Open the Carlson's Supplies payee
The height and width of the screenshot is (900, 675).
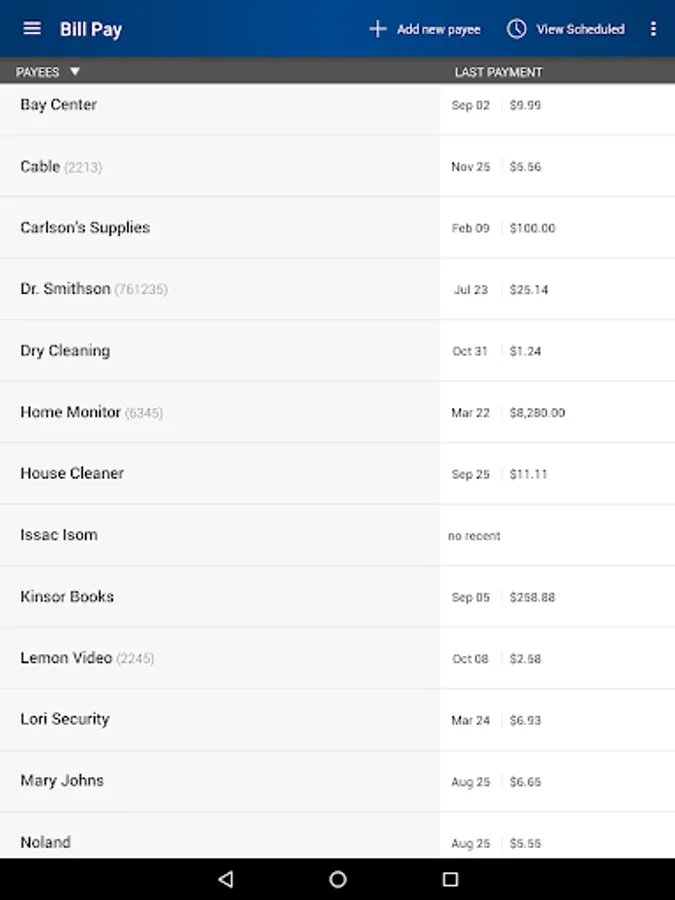click(85, 228)
